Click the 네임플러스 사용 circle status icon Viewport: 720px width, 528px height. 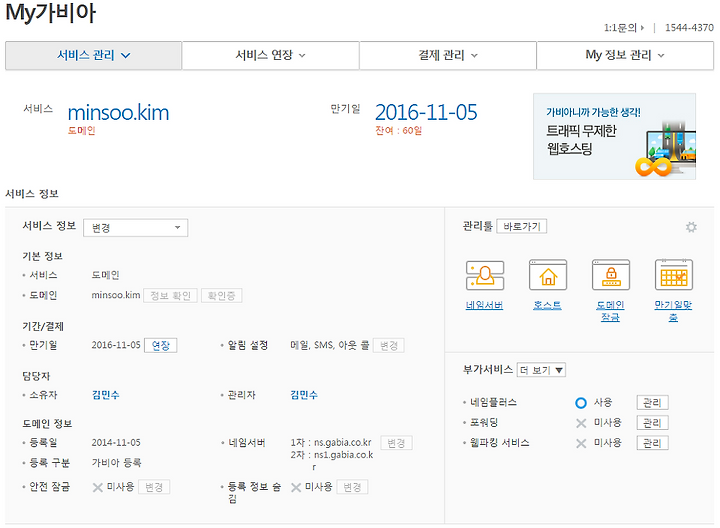click(581, 403)
